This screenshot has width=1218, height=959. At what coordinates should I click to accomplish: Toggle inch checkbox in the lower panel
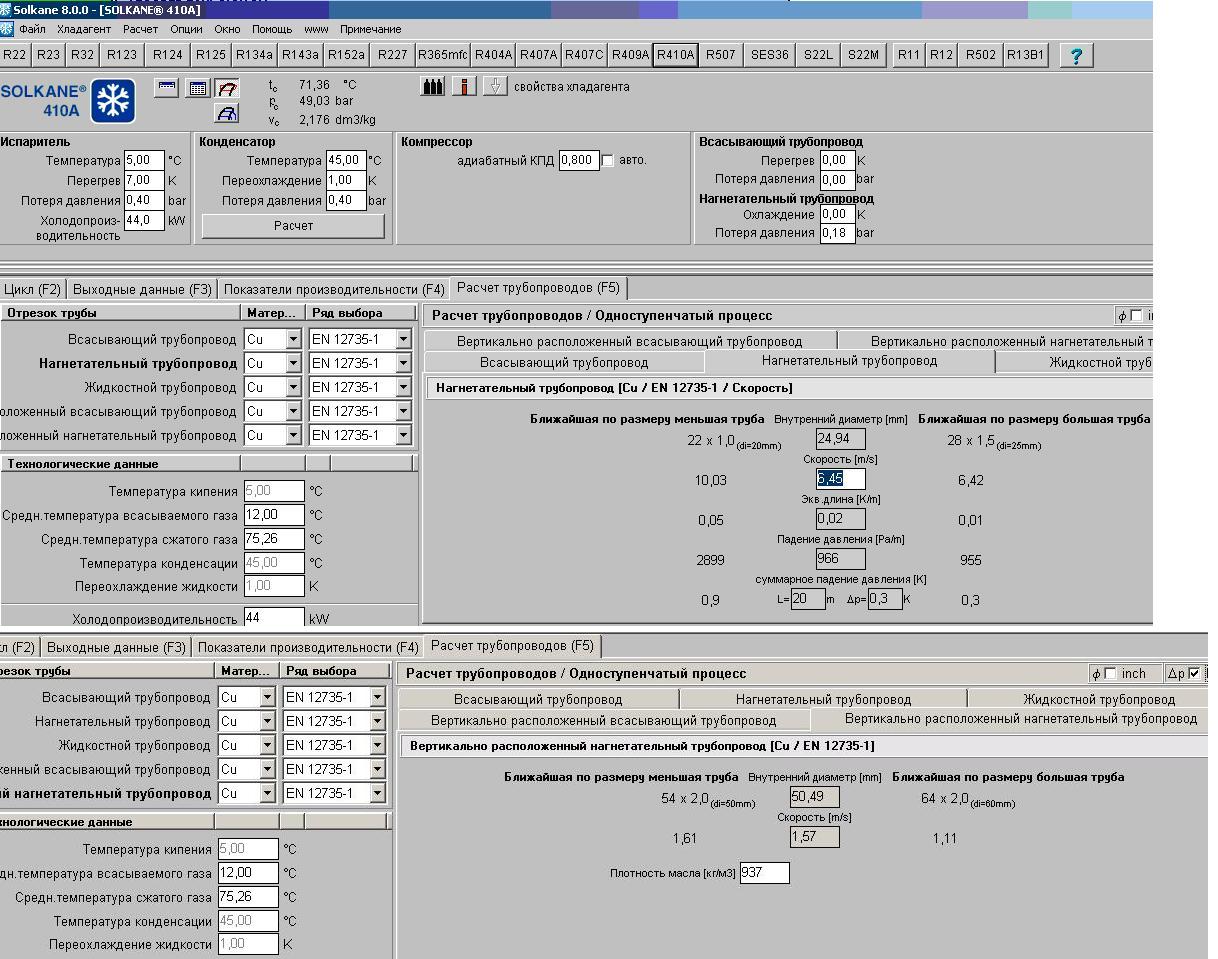[1111, 674]
